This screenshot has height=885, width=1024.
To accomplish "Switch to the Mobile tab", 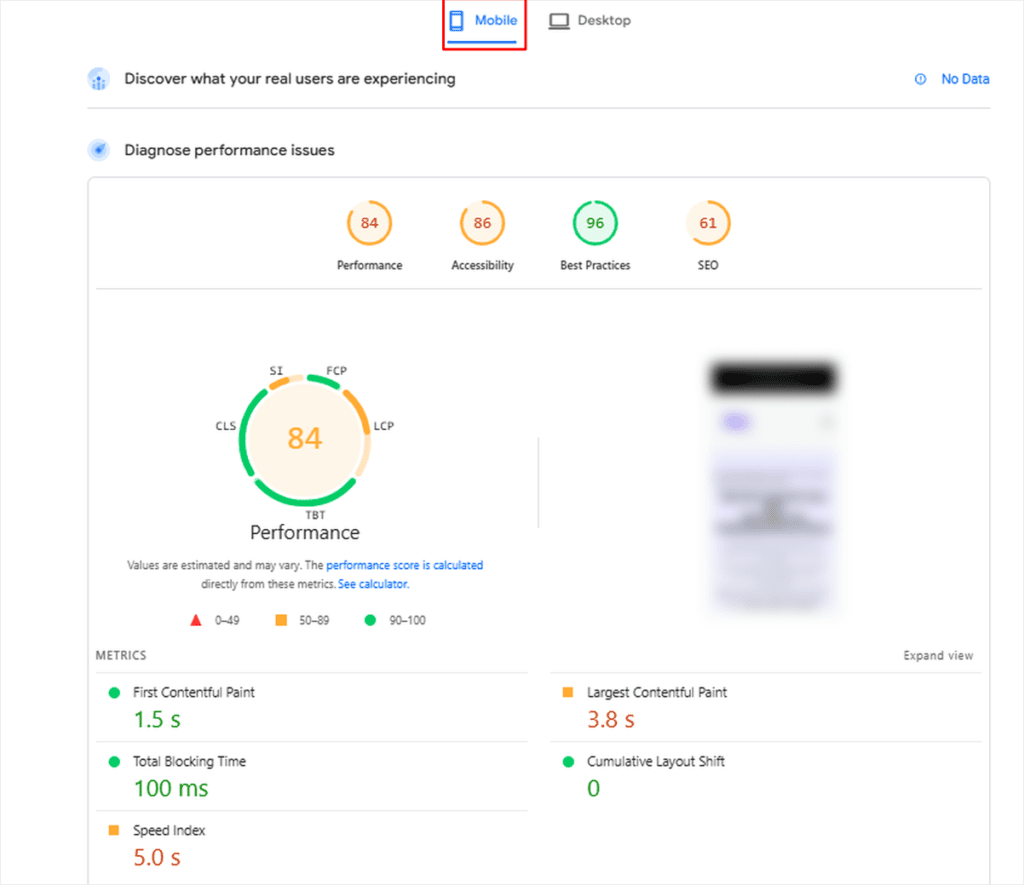I will click(x=484, y=21).
